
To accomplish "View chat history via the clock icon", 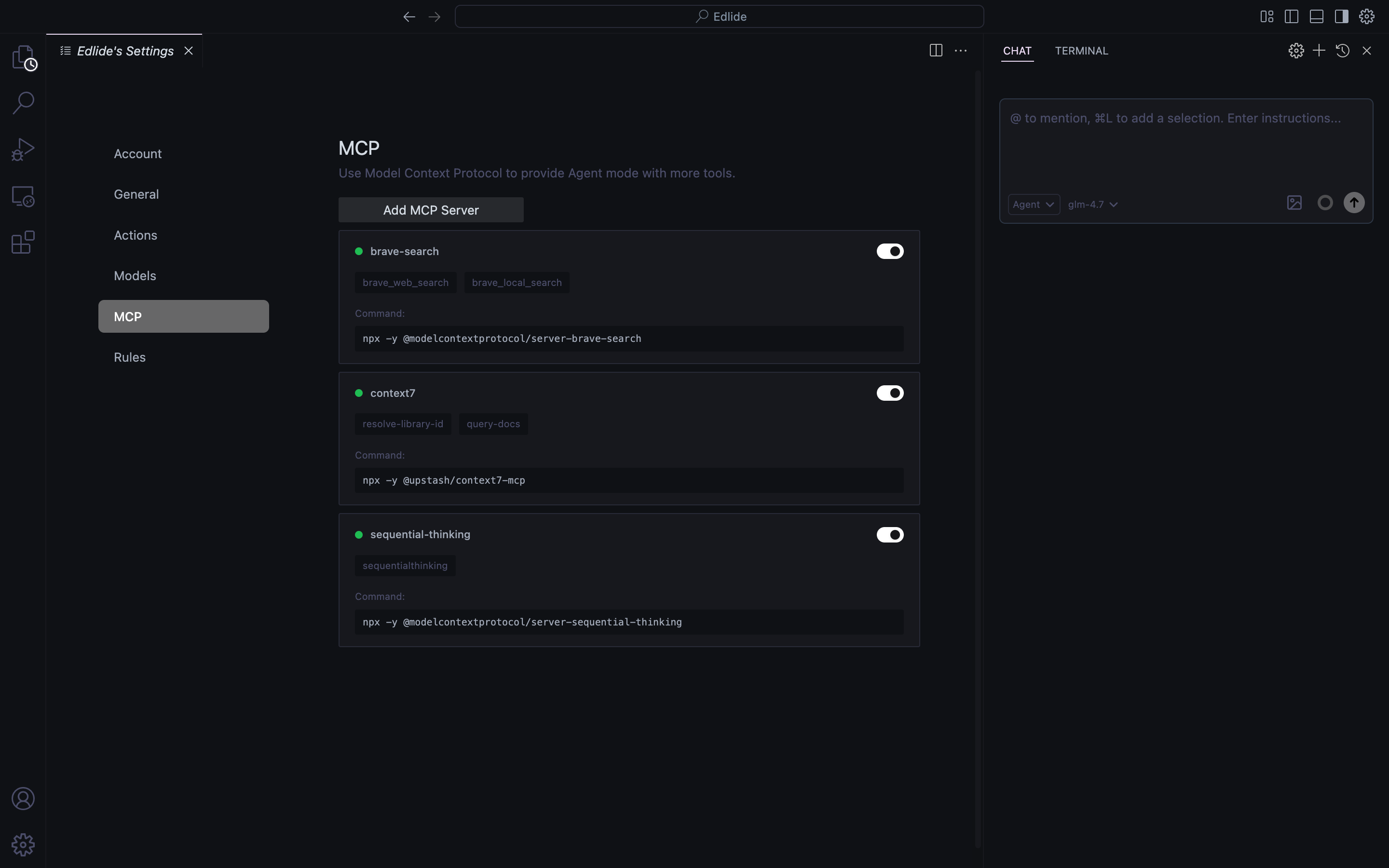I will point(1343,51).
